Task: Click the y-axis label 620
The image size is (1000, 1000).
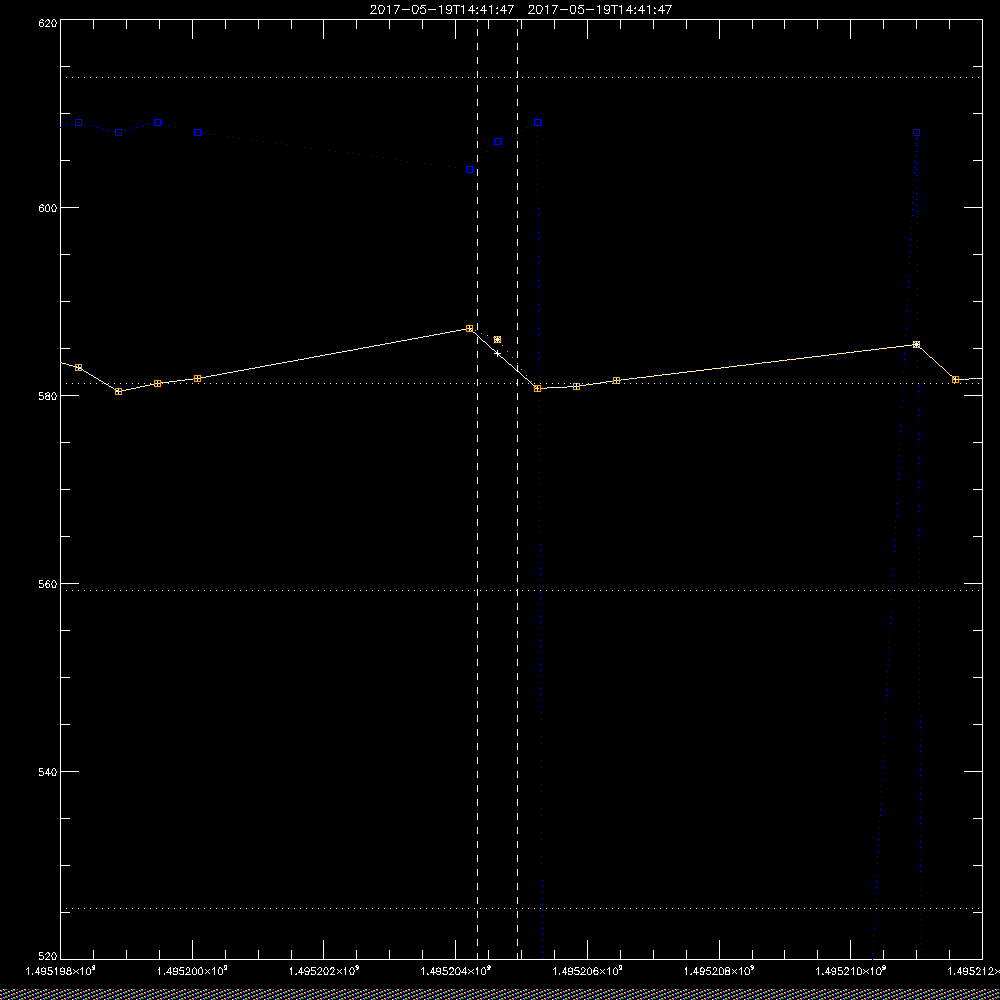Action: coord(48,23)
